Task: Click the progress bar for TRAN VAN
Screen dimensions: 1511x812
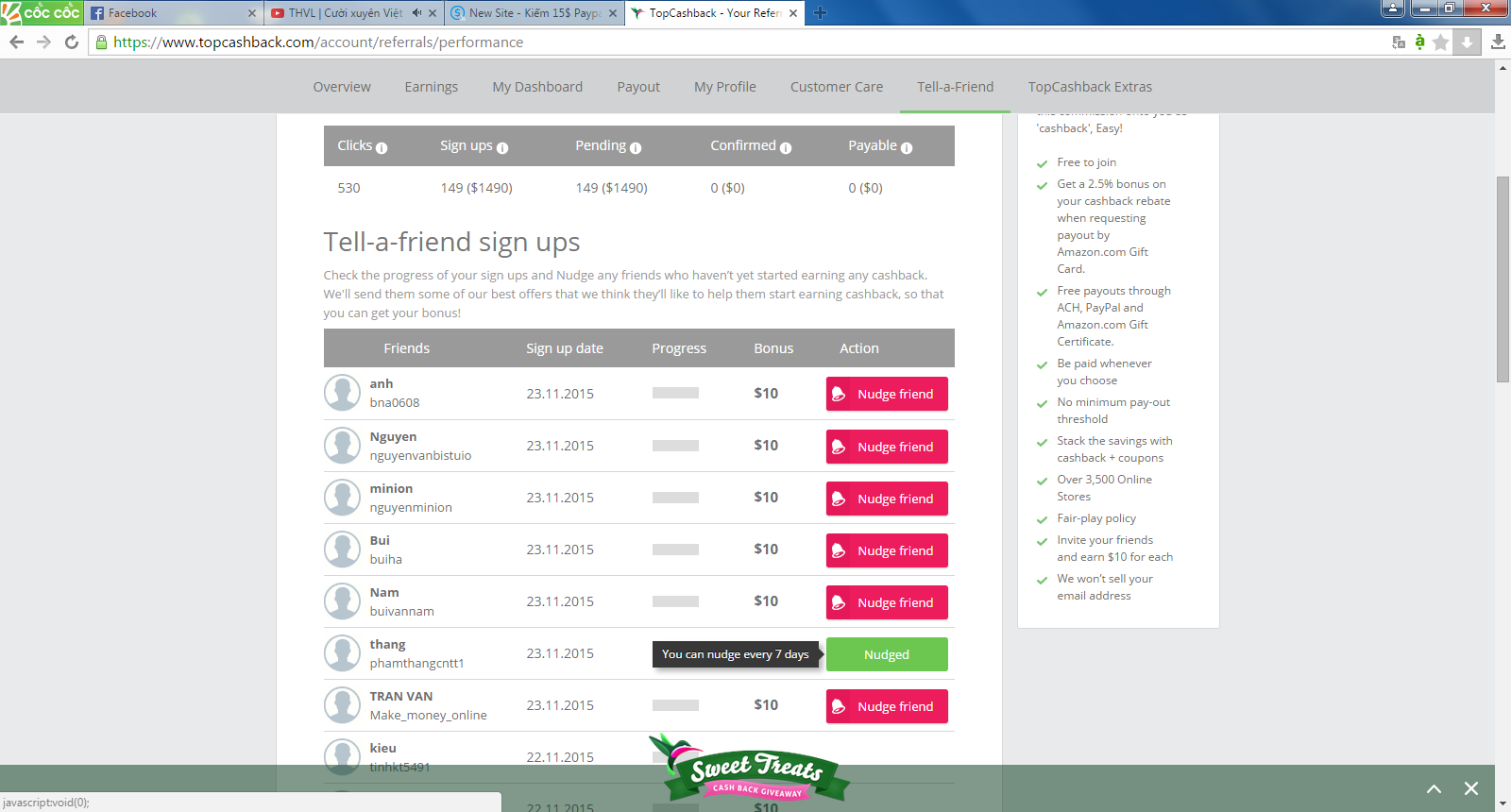Action: (x=675, y=705)
